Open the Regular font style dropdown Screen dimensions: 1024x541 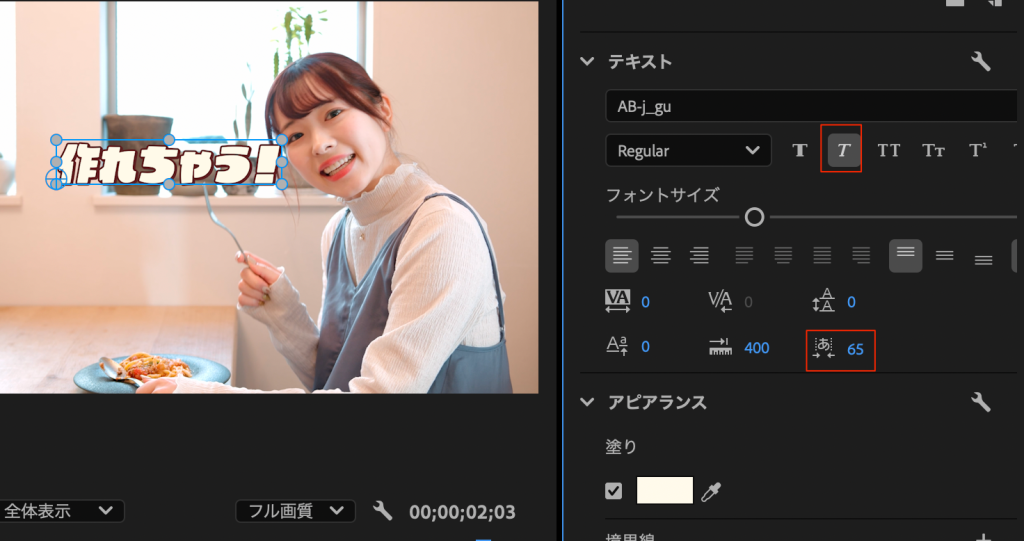pyautogui.click(x=688, y=151)
